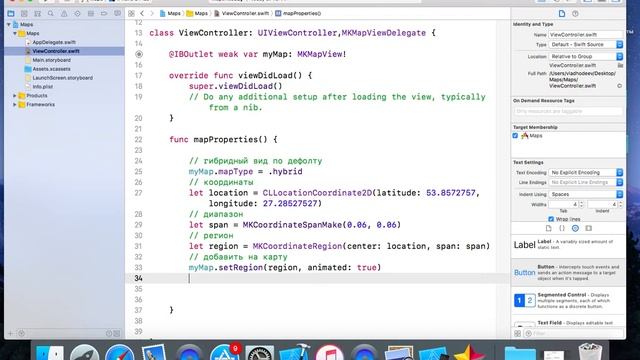
Task: Open the Report navigator icon
Action: click(x=118, y=13)
